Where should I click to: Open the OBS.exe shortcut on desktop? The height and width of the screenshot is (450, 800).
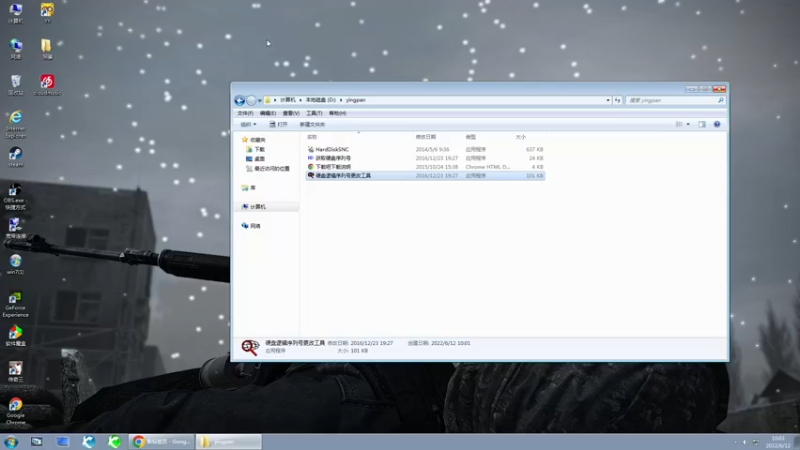[15, 196]
